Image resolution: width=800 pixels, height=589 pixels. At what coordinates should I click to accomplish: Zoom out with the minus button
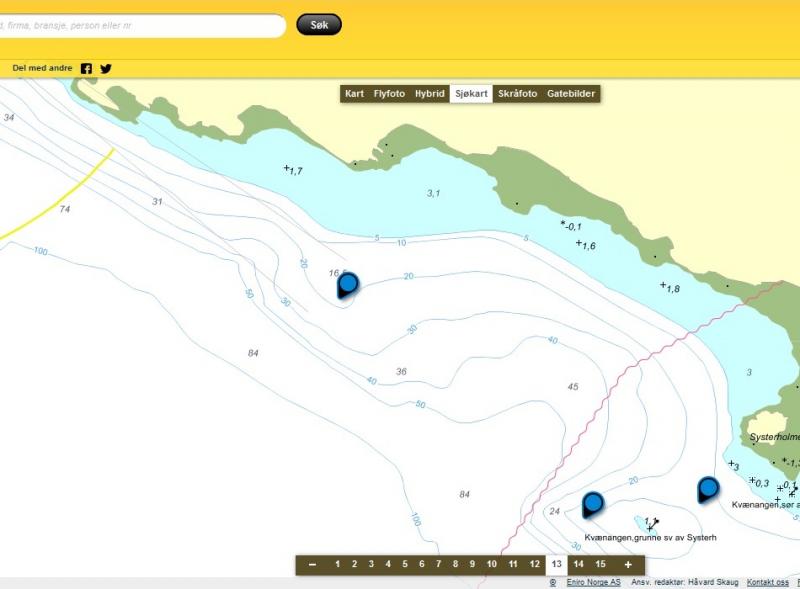[313, 565]
